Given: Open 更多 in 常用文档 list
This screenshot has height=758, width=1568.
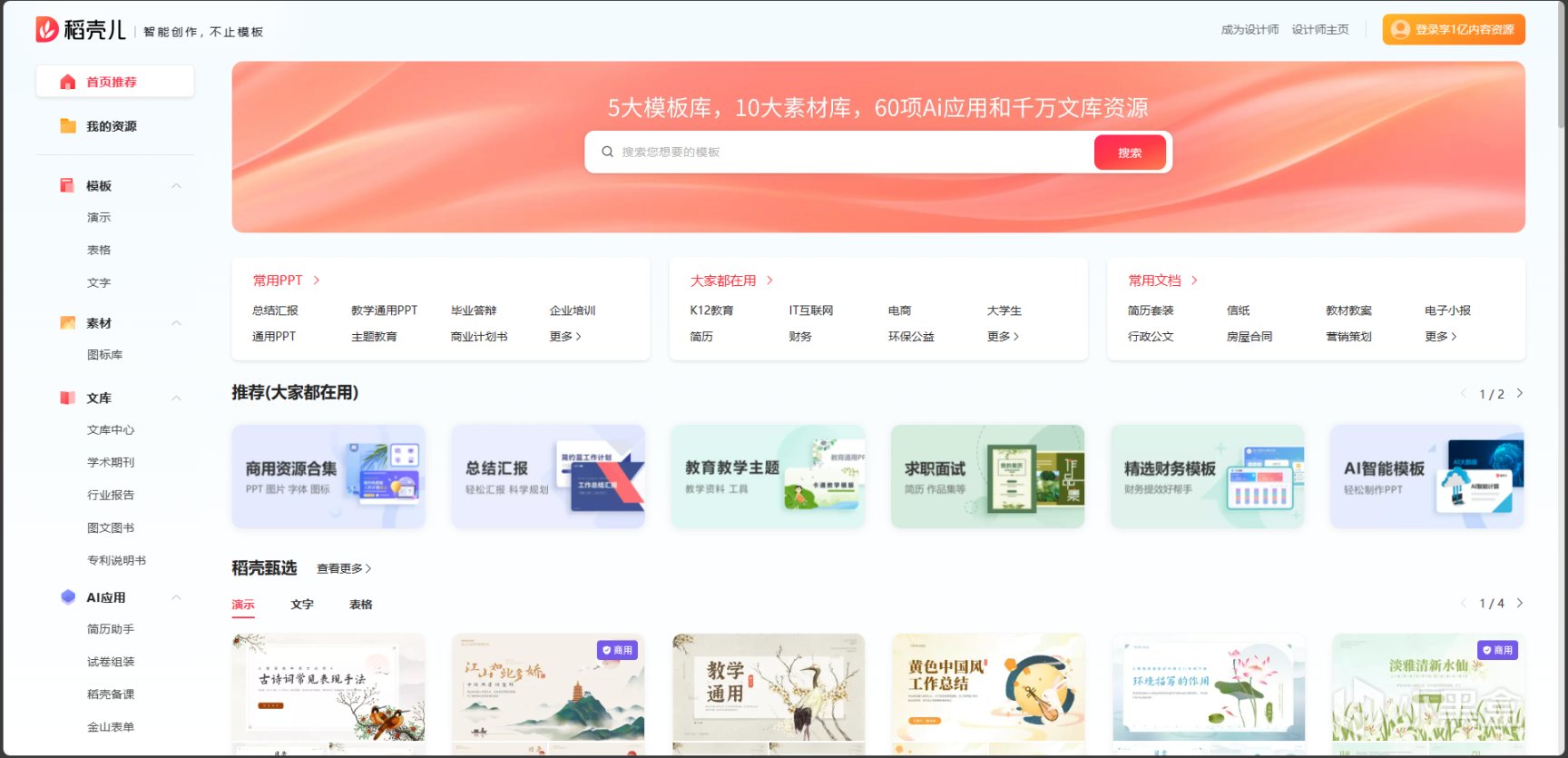Looking at the screenshot, I should click(x=1441, y=337).
